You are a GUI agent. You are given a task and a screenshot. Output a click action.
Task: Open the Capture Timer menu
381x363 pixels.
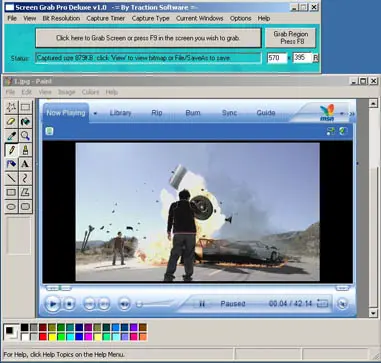tap(106, 18)
